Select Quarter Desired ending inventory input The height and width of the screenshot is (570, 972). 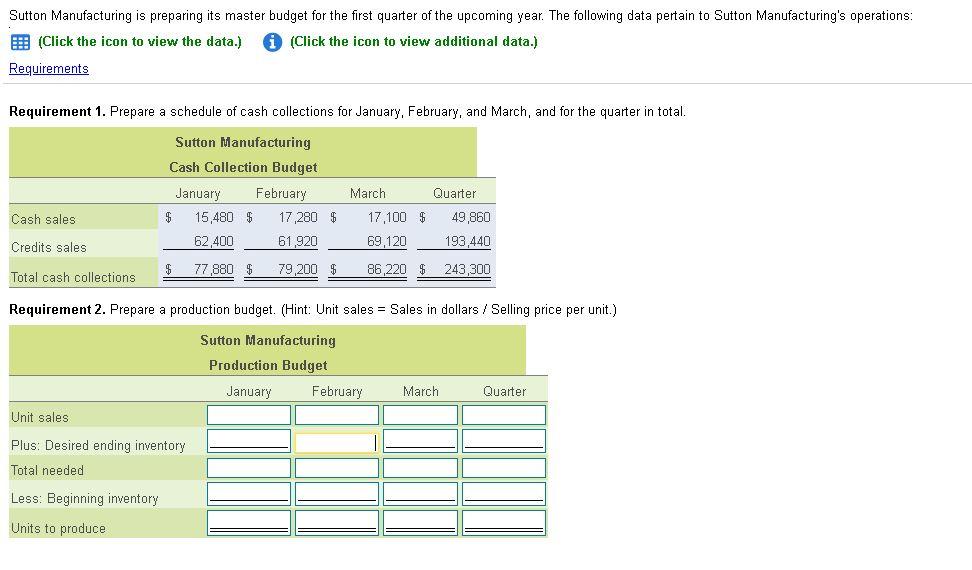[504, 441]
